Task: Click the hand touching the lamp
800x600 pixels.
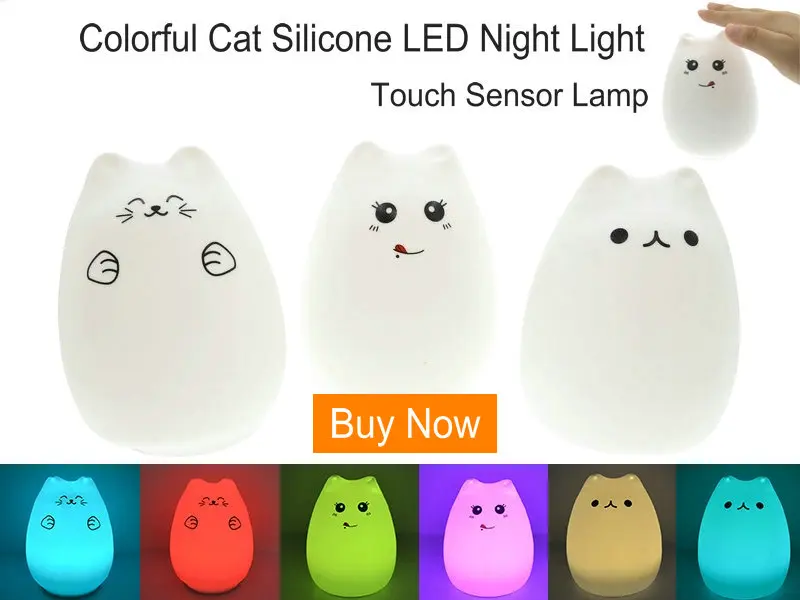Action: pyautogui.click(x=753, y=21)
